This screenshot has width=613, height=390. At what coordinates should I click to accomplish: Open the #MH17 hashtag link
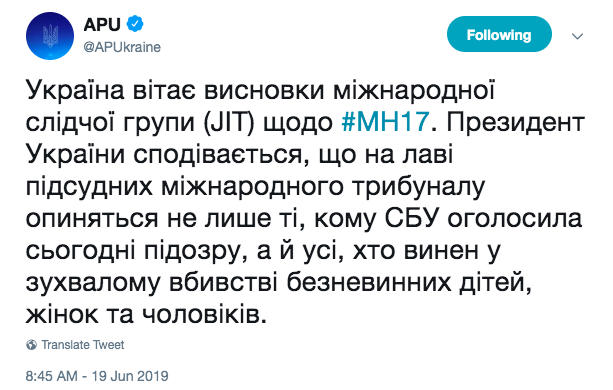(x=385, y=122)
